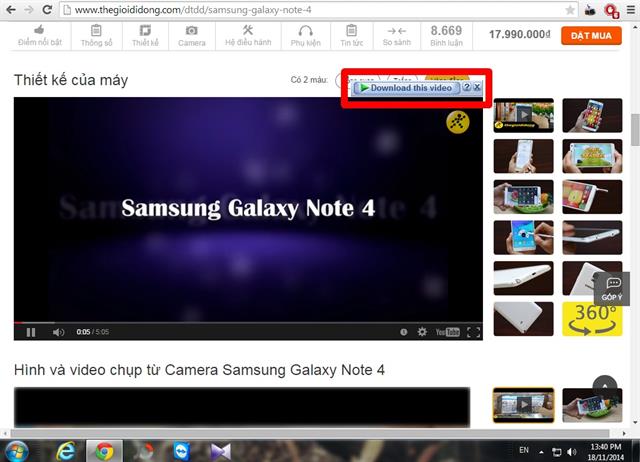Enter fullscreen video mode
This screenshot has height=462, width=640.
pos(473,332)
